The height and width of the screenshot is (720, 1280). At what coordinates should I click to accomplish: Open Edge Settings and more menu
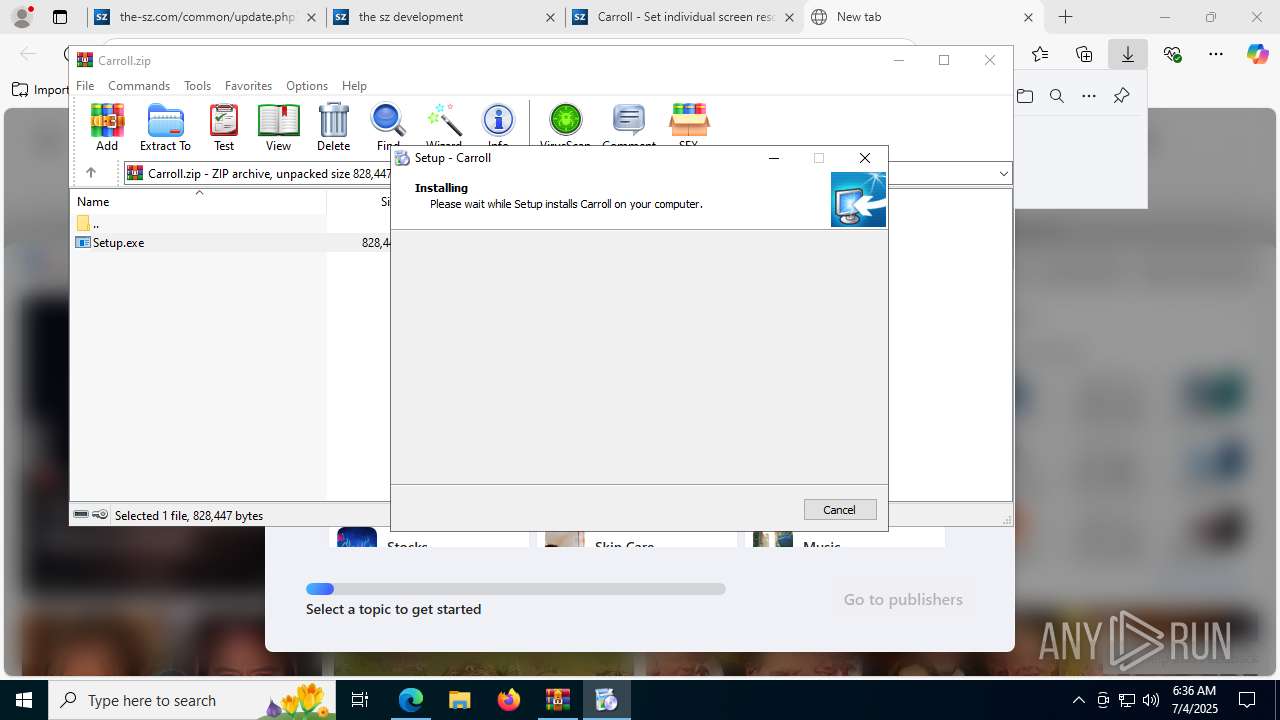coord(1216,54)
